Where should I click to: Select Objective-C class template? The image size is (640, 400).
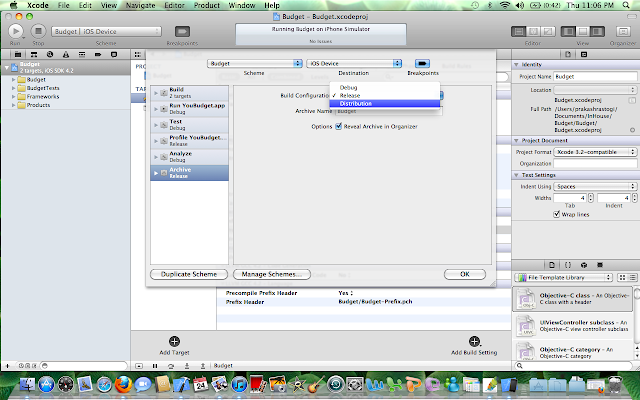pyautogui.click(x=573, y=299)
